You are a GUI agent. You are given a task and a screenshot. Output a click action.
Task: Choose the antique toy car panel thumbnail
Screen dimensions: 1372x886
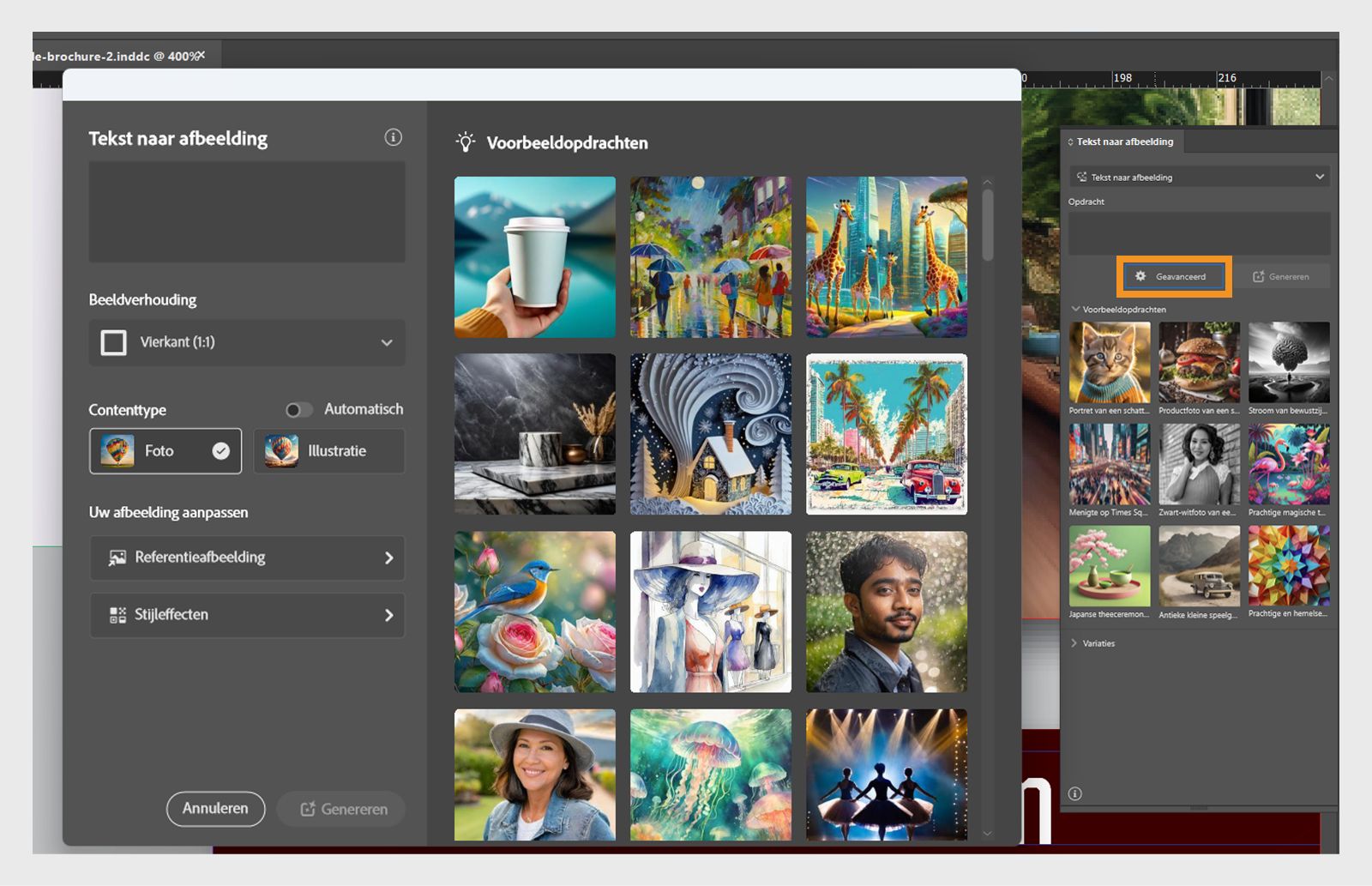(1200, 566)
